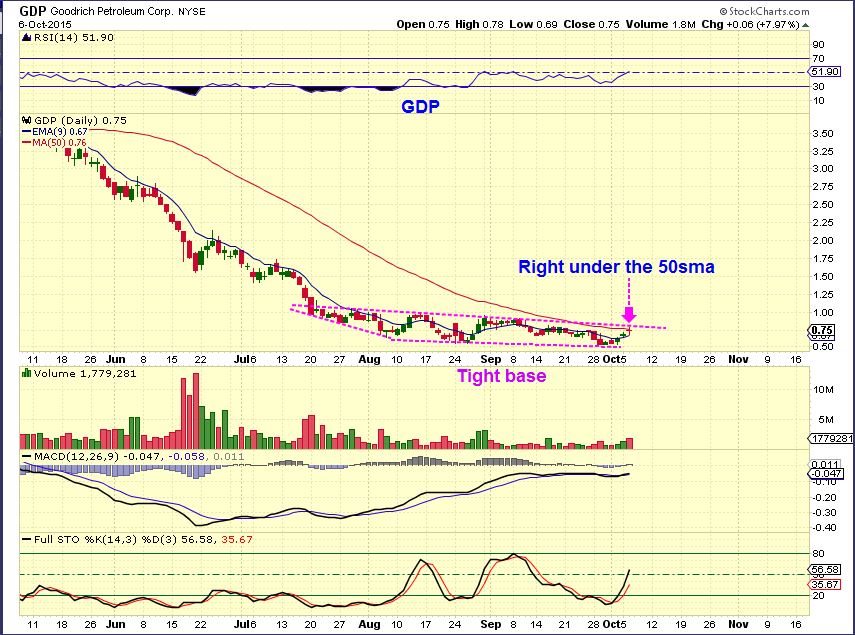Select the Oct 5 date axis label
Viewport: 855px width, 635px height.
point(611,358)
